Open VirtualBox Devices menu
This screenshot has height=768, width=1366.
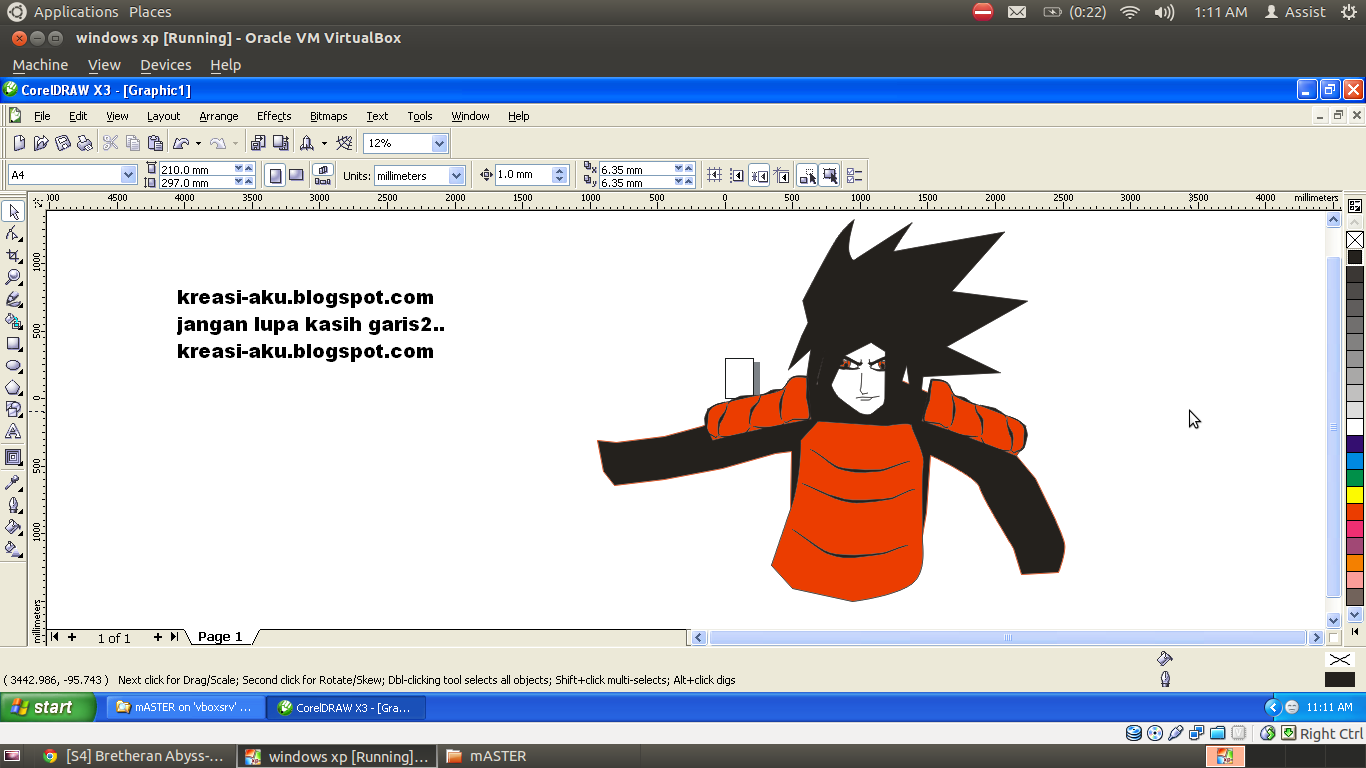pyautogui.click(x=165, y=65)
